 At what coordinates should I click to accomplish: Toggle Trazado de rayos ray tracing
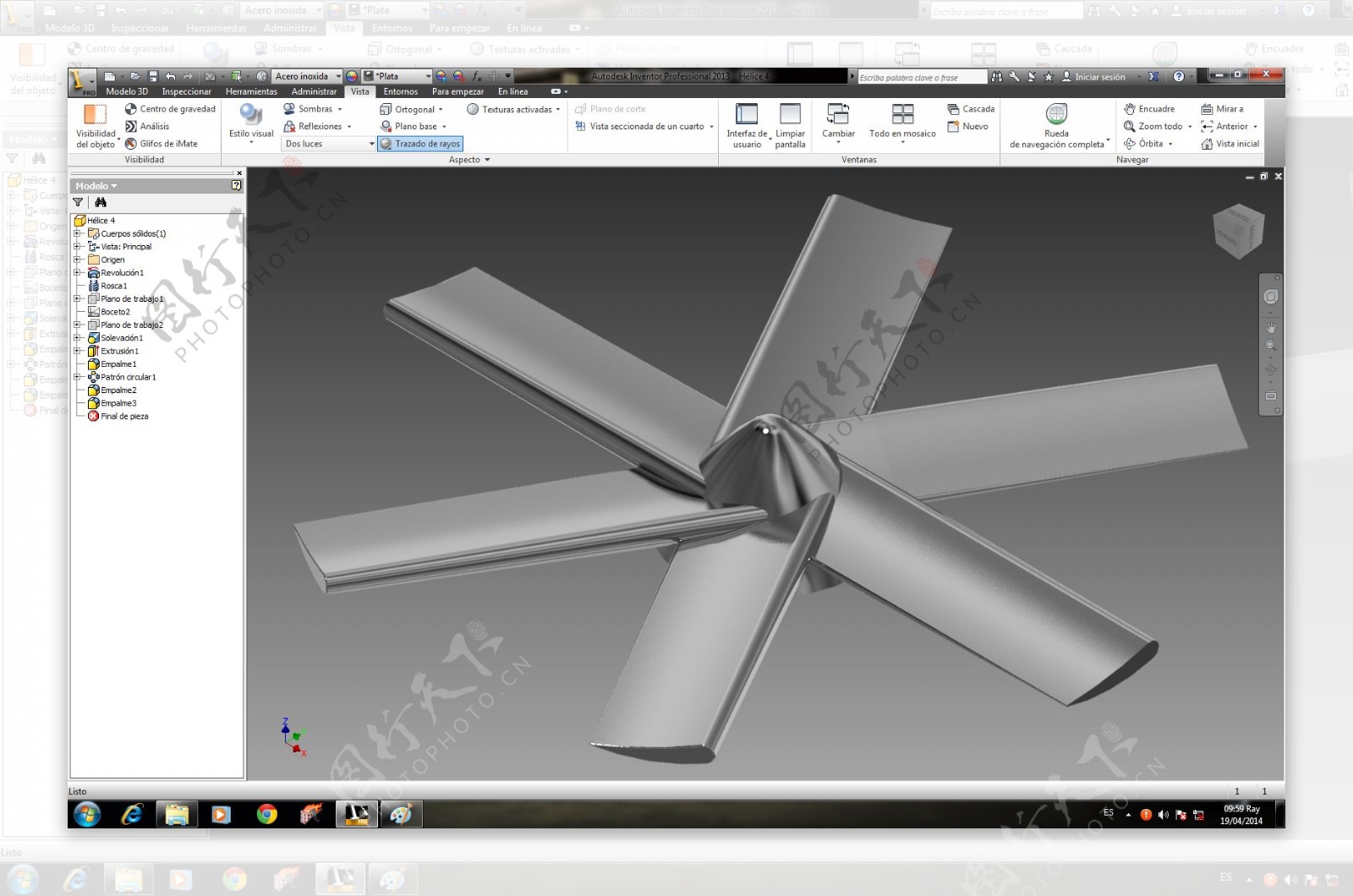pos(420,144)
